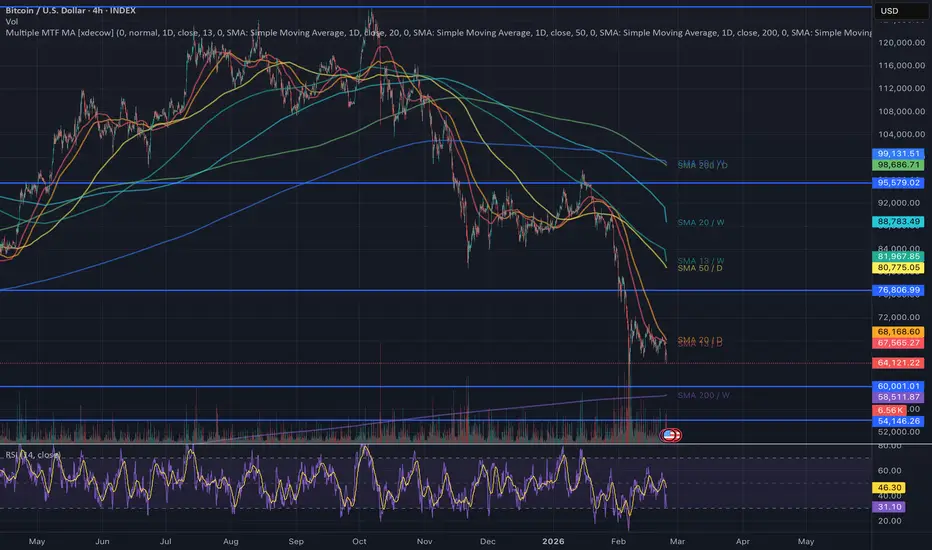Click the 104,000.00 price axis label
The width and height of the screenshot is (932, 550).
(x=901, y=134)
